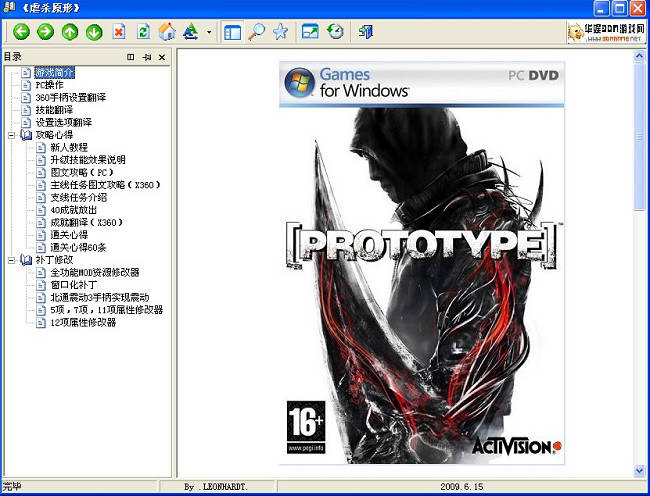The image size is (650, 496).
Task: Select PC操作 in the contents tree
Action: (49, 85)
